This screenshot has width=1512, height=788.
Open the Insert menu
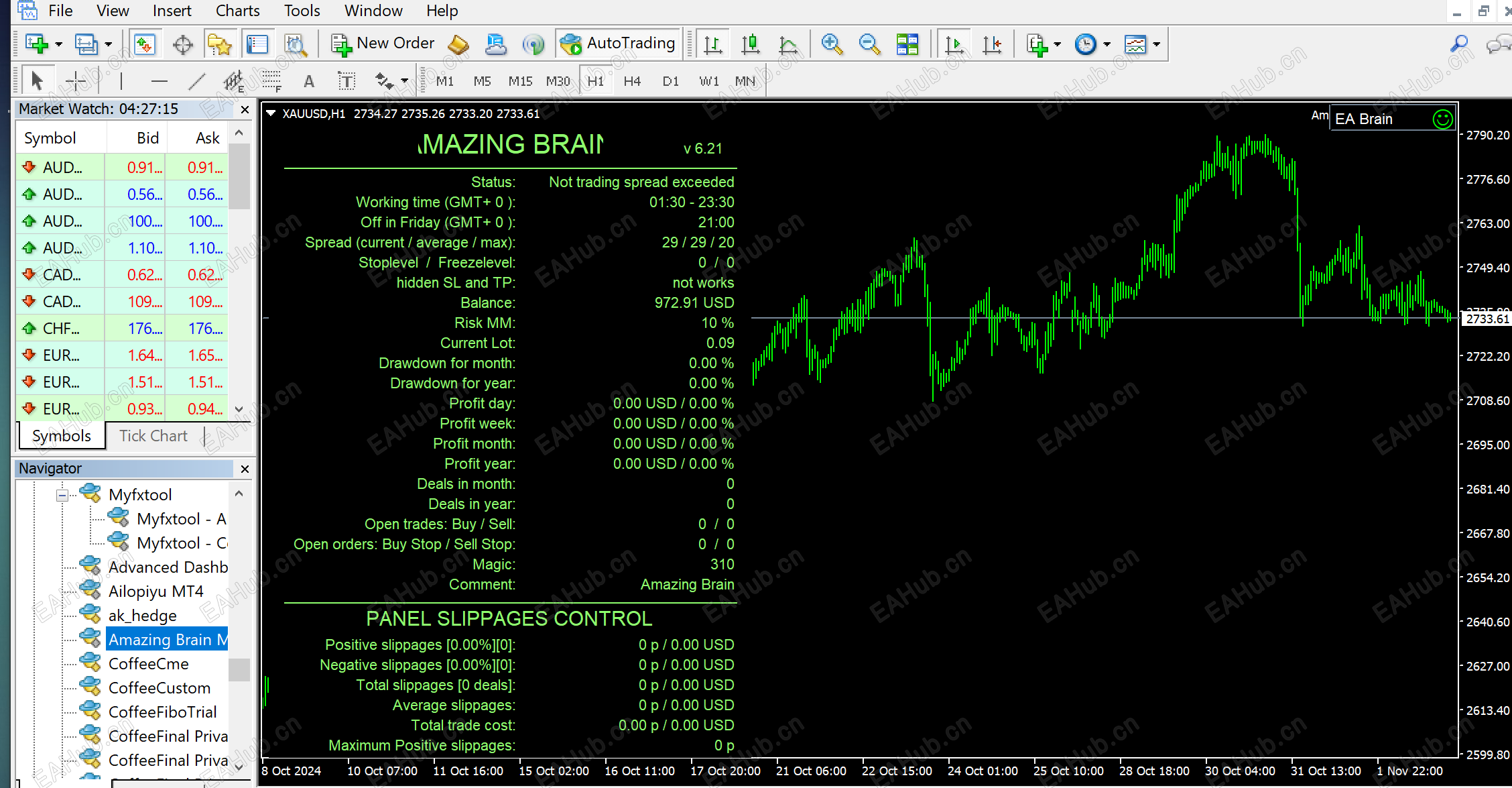(x=172, y=11)
